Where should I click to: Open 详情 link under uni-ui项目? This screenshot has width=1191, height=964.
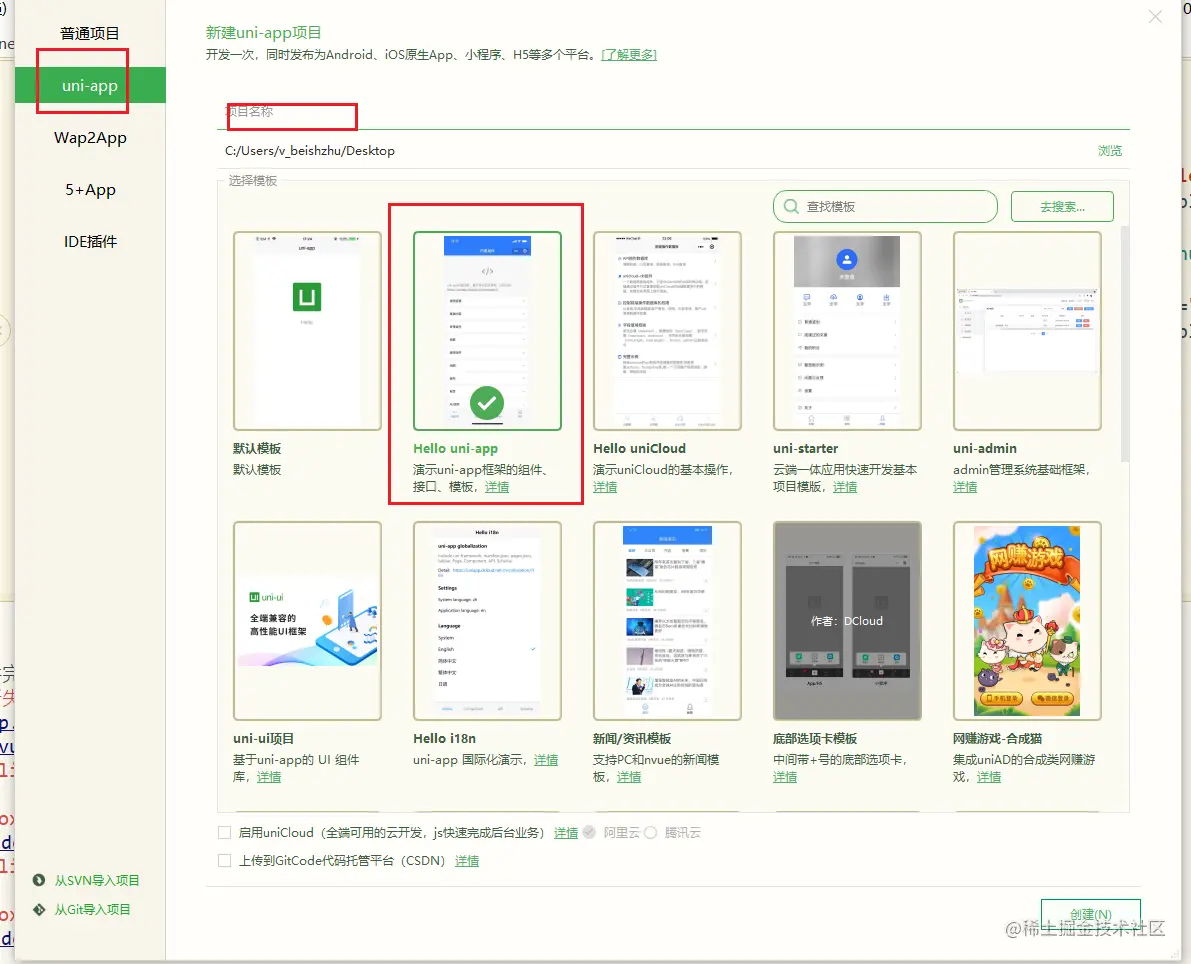(269, 777)
